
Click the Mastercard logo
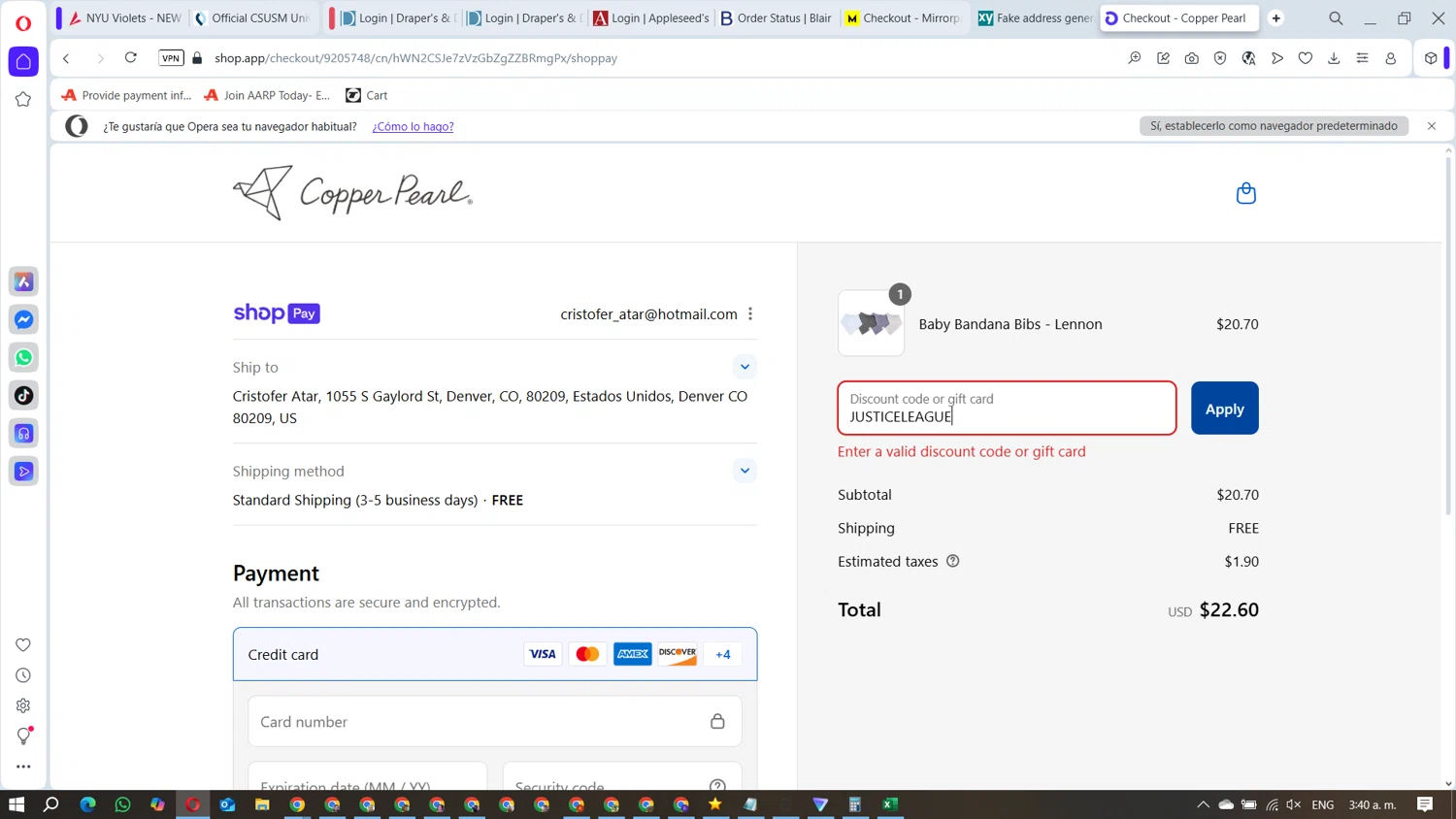point(587,654)
